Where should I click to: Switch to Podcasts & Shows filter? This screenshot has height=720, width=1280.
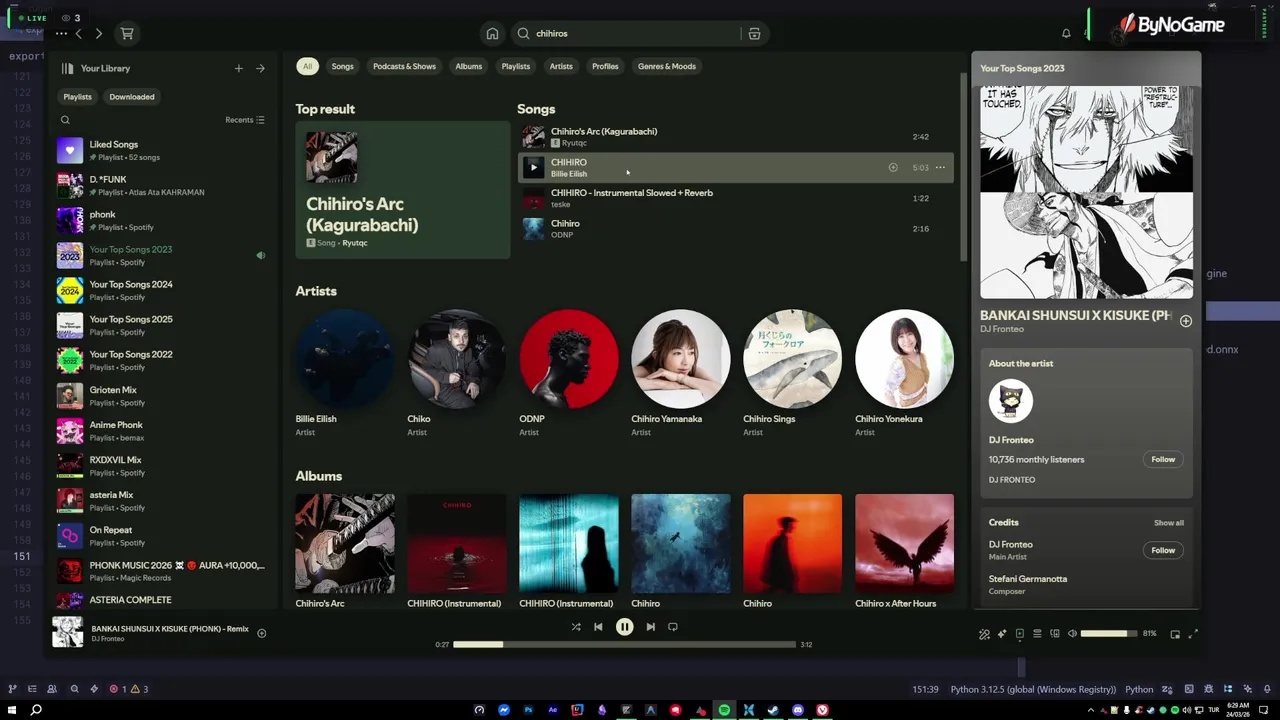click(x=404, y=66)
